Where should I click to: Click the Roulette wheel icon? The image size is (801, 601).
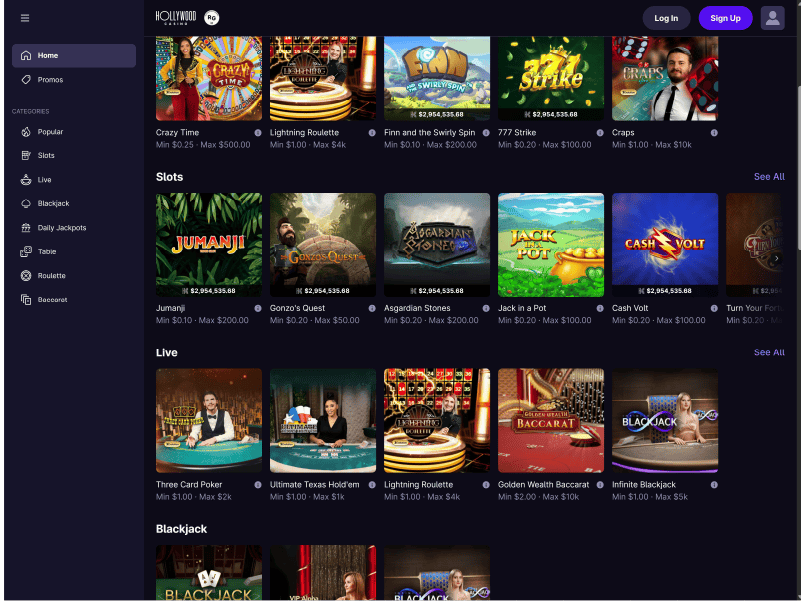26,275
